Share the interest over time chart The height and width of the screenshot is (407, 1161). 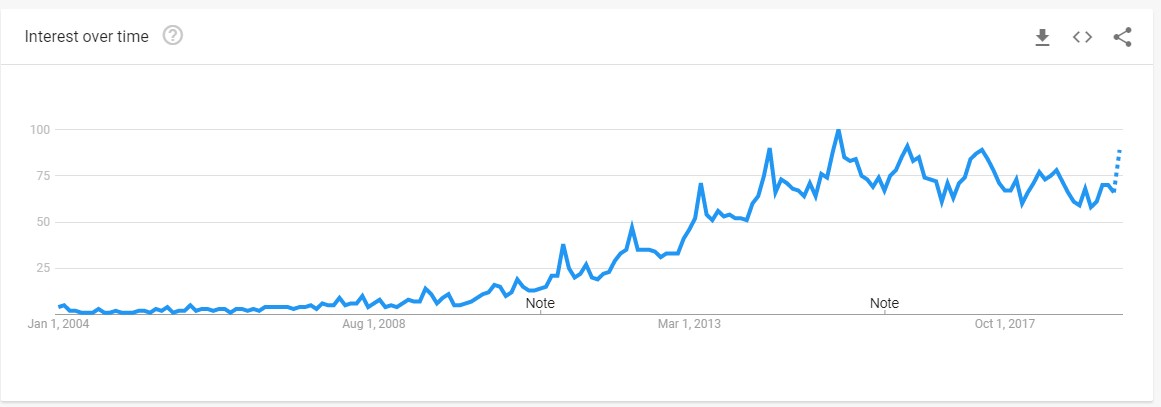(x=1122, y=37)
